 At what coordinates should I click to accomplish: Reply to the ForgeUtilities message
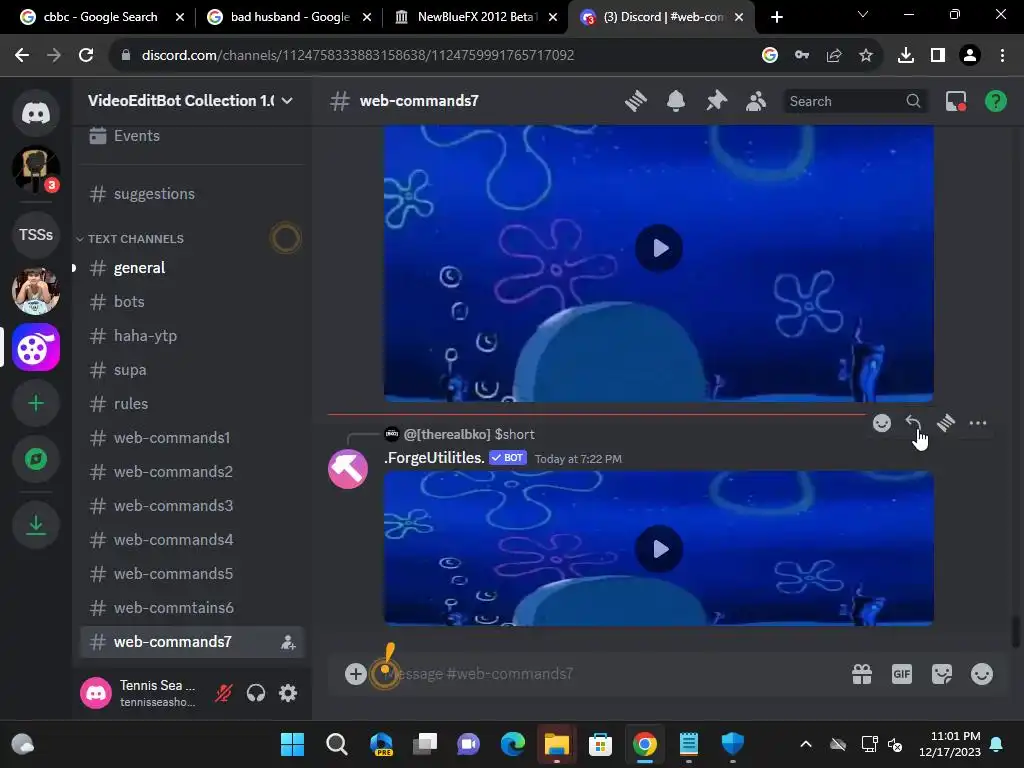[914, 423]
